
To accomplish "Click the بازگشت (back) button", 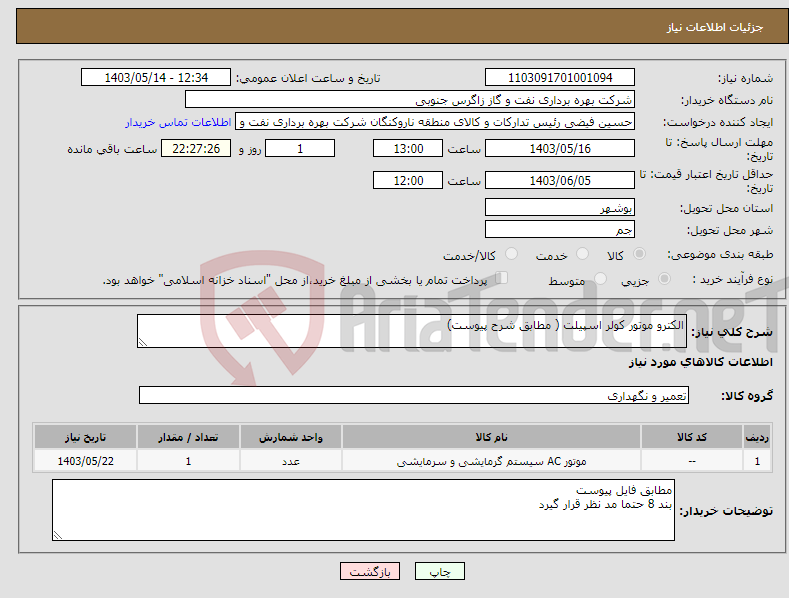I will pos(370,571).
